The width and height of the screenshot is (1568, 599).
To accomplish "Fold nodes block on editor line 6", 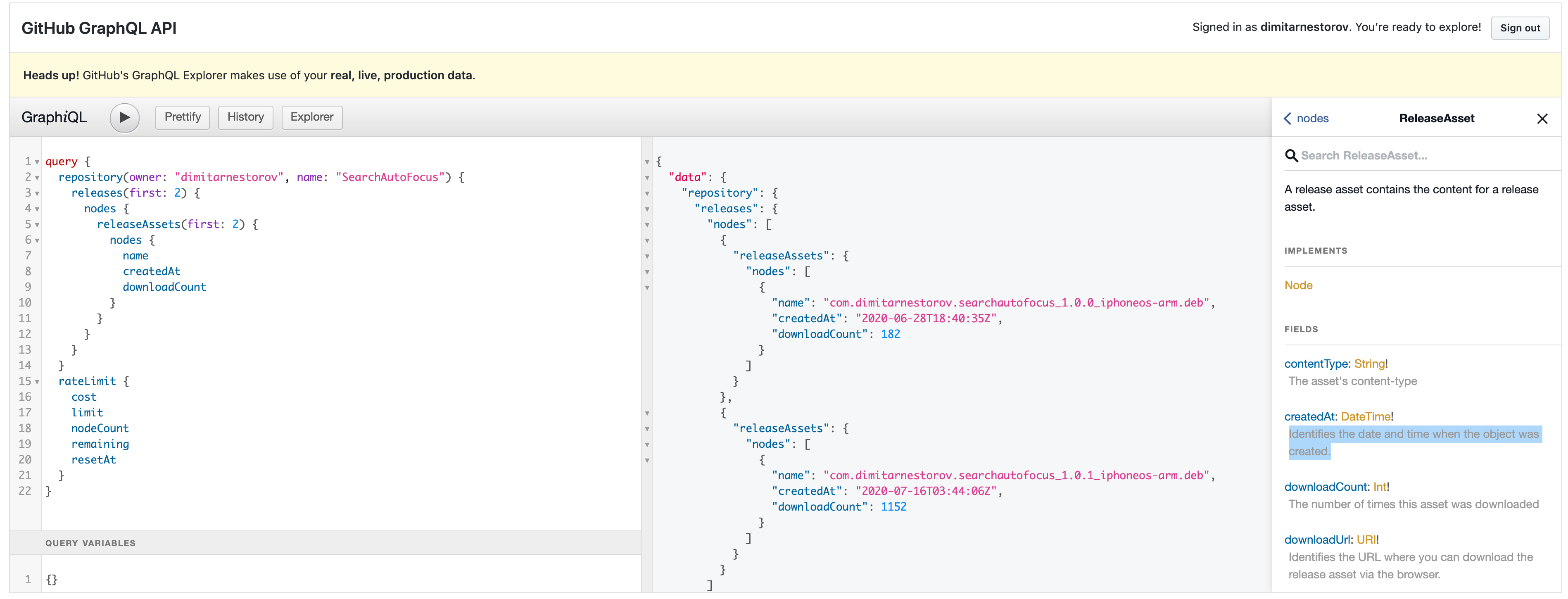I will pos(38,241).
